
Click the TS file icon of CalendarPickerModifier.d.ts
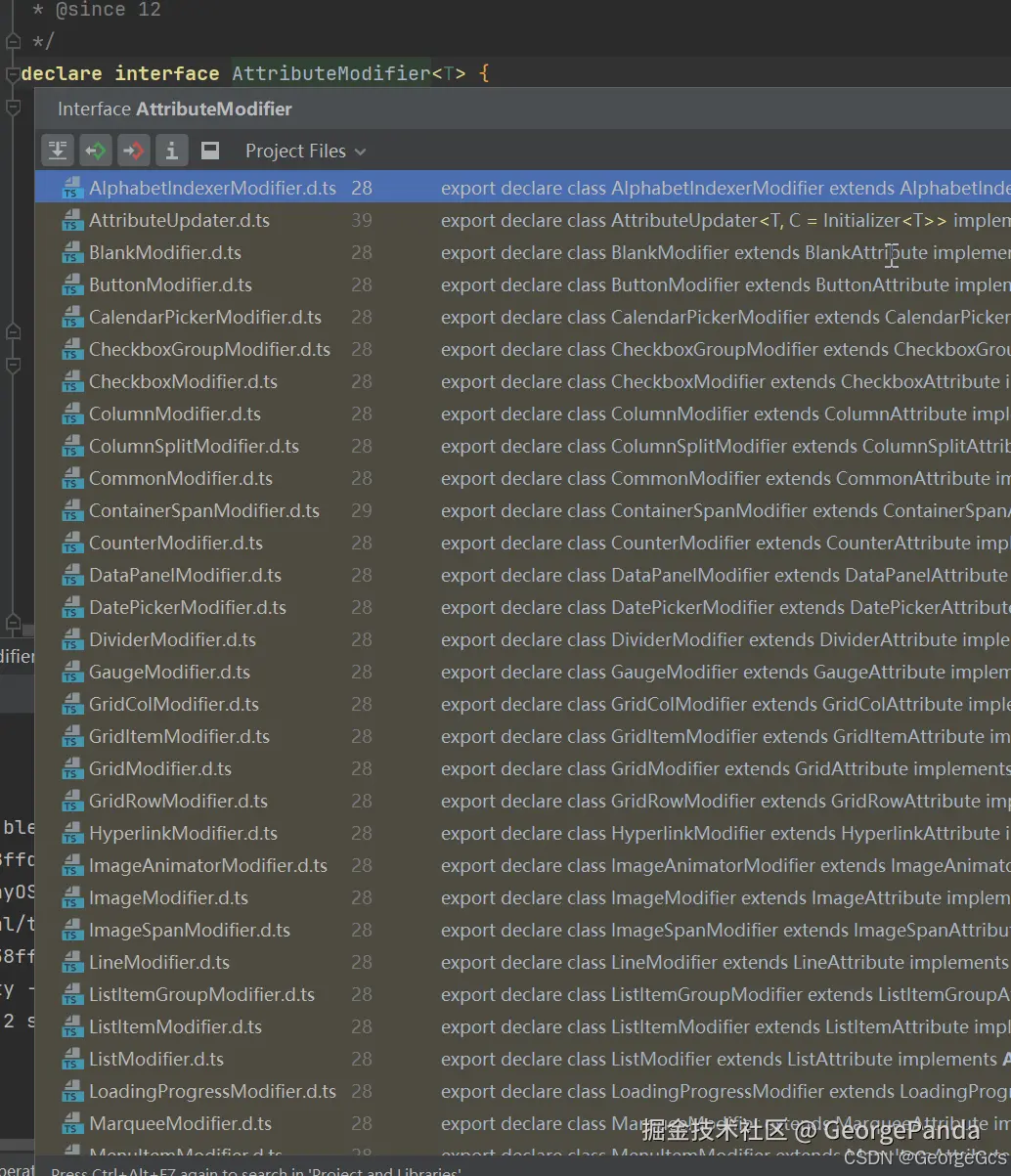[72, 318]
